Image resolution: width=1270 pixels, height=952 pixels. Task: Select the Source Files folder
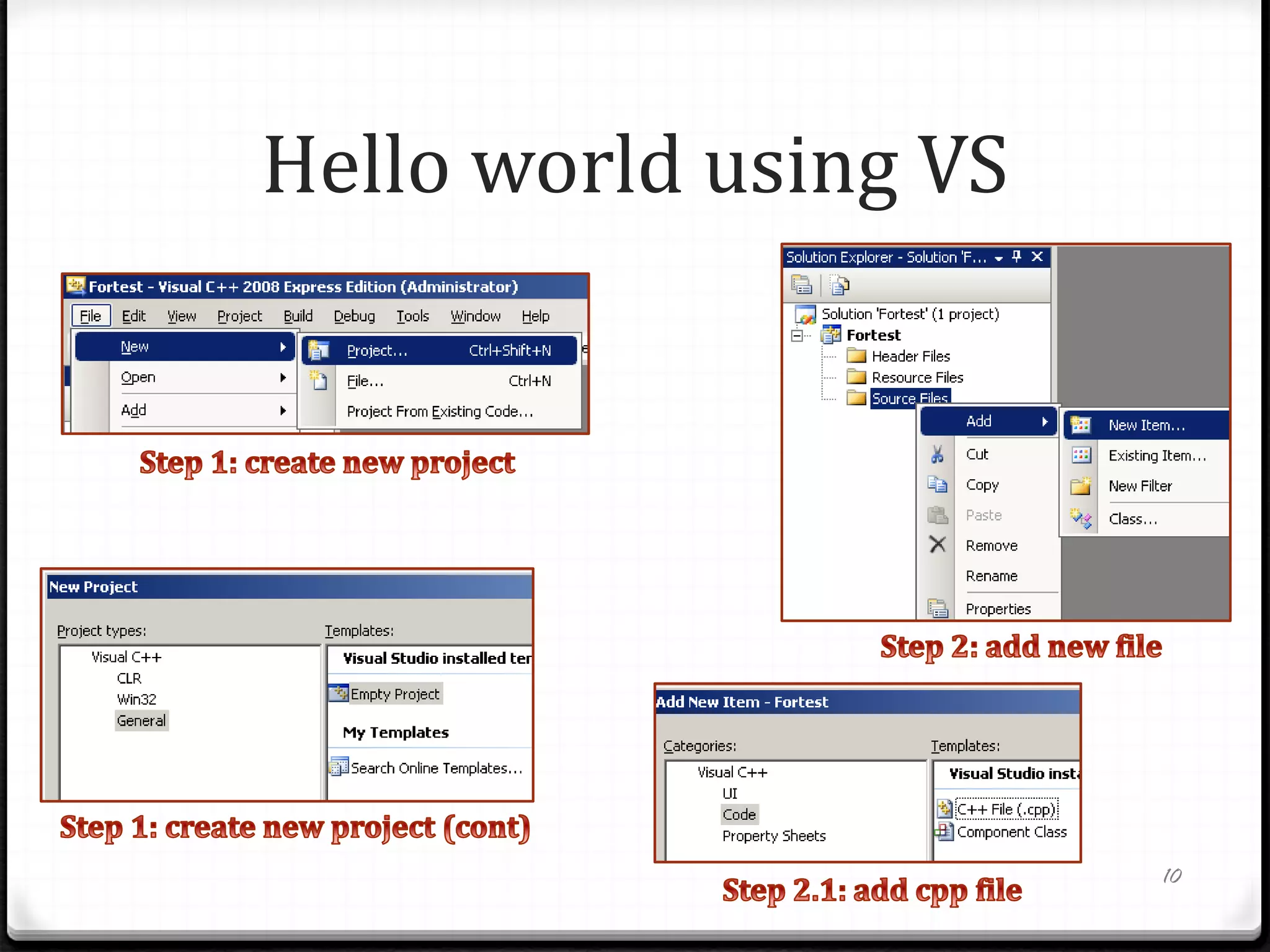point(910,398)
